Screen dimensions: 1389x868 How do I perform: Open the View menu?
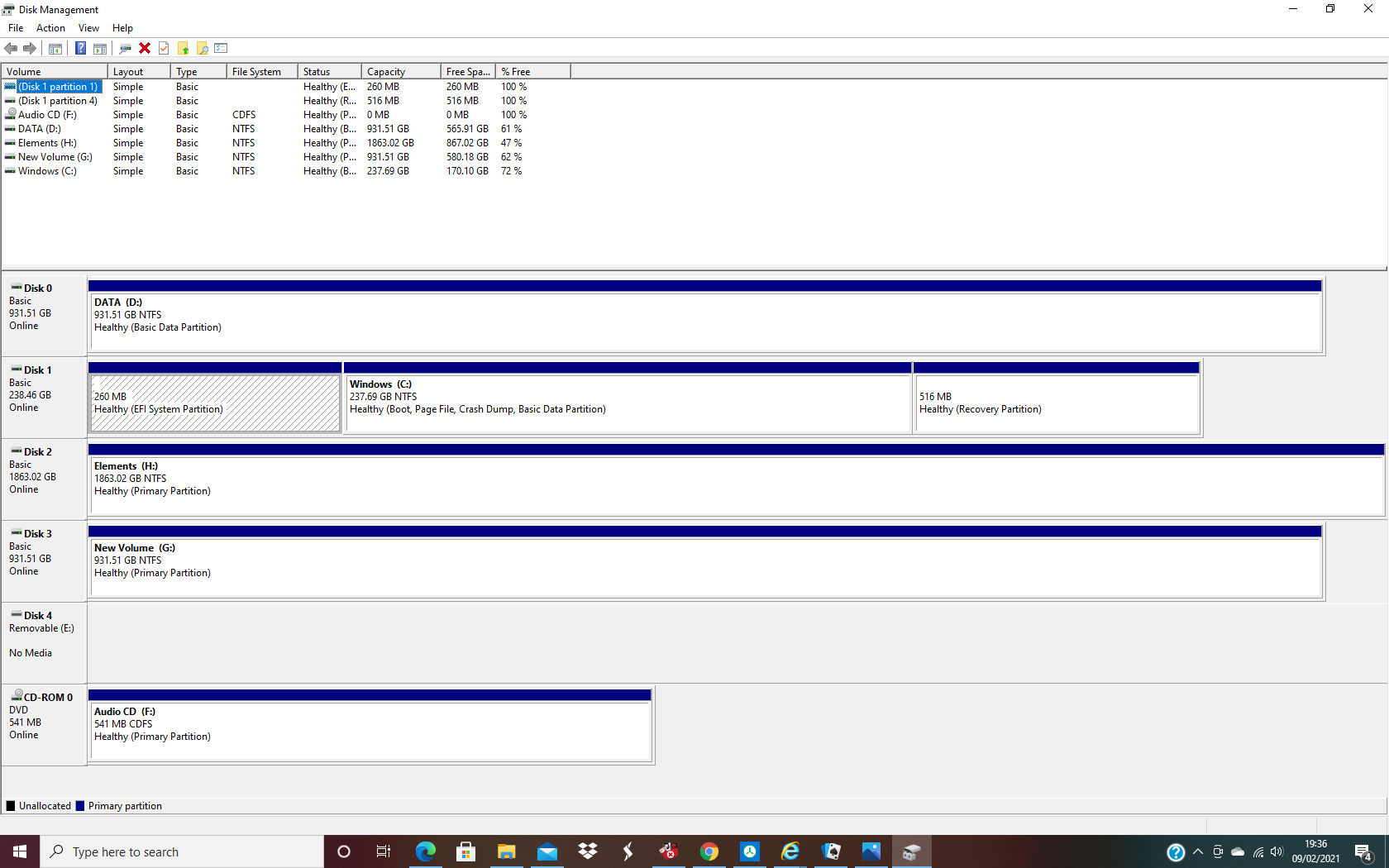coord(88,27)
